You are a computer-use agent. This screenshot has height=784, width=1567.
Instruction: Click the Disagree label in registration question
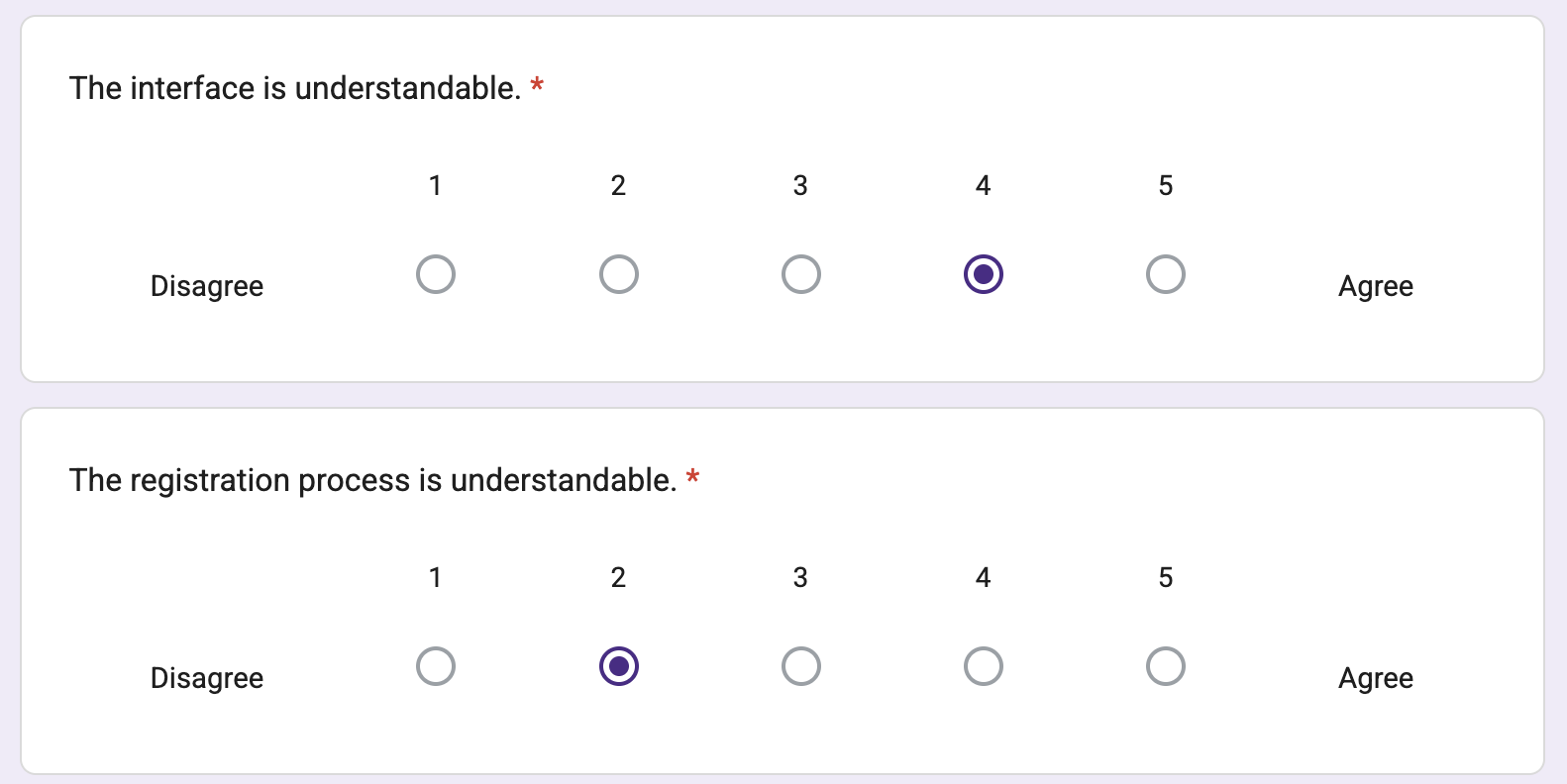coord(207,678)
